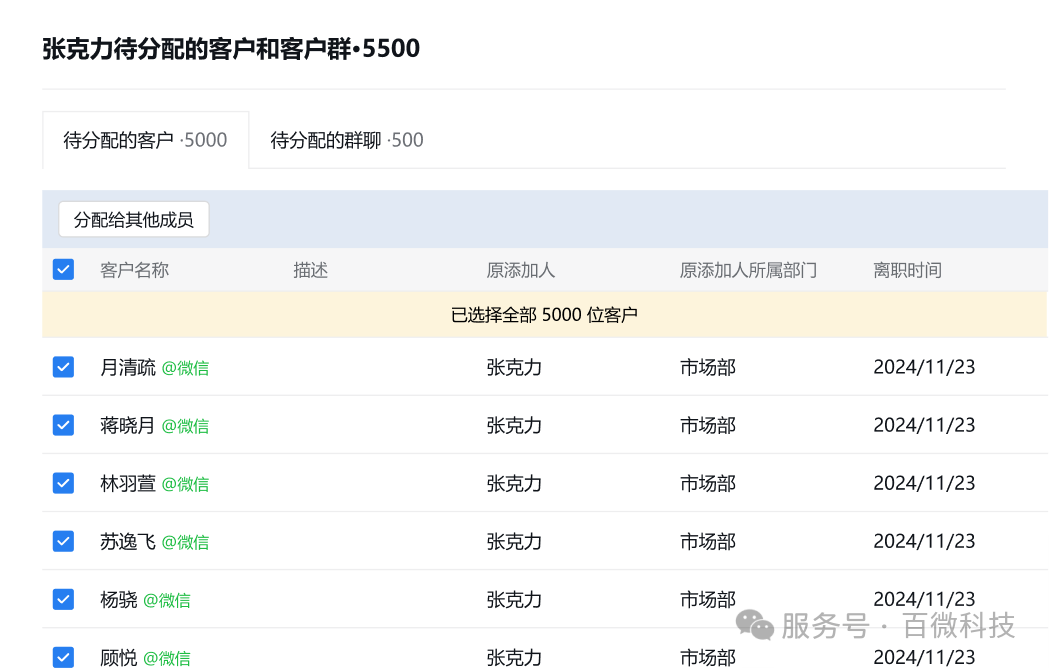Toggle the checkbox for 顾悦
1049x668 pixels.
[x=63, y=657]
